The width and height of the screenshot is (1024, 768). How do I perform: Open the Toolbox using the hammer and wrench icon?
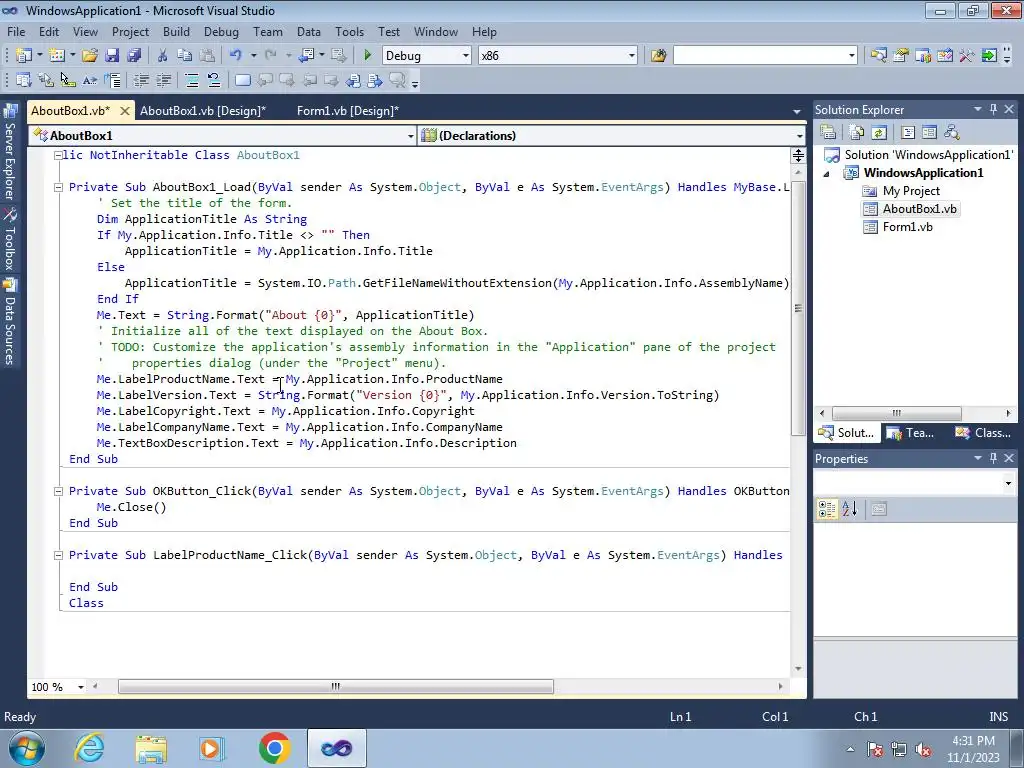click(x=967, y=56)
